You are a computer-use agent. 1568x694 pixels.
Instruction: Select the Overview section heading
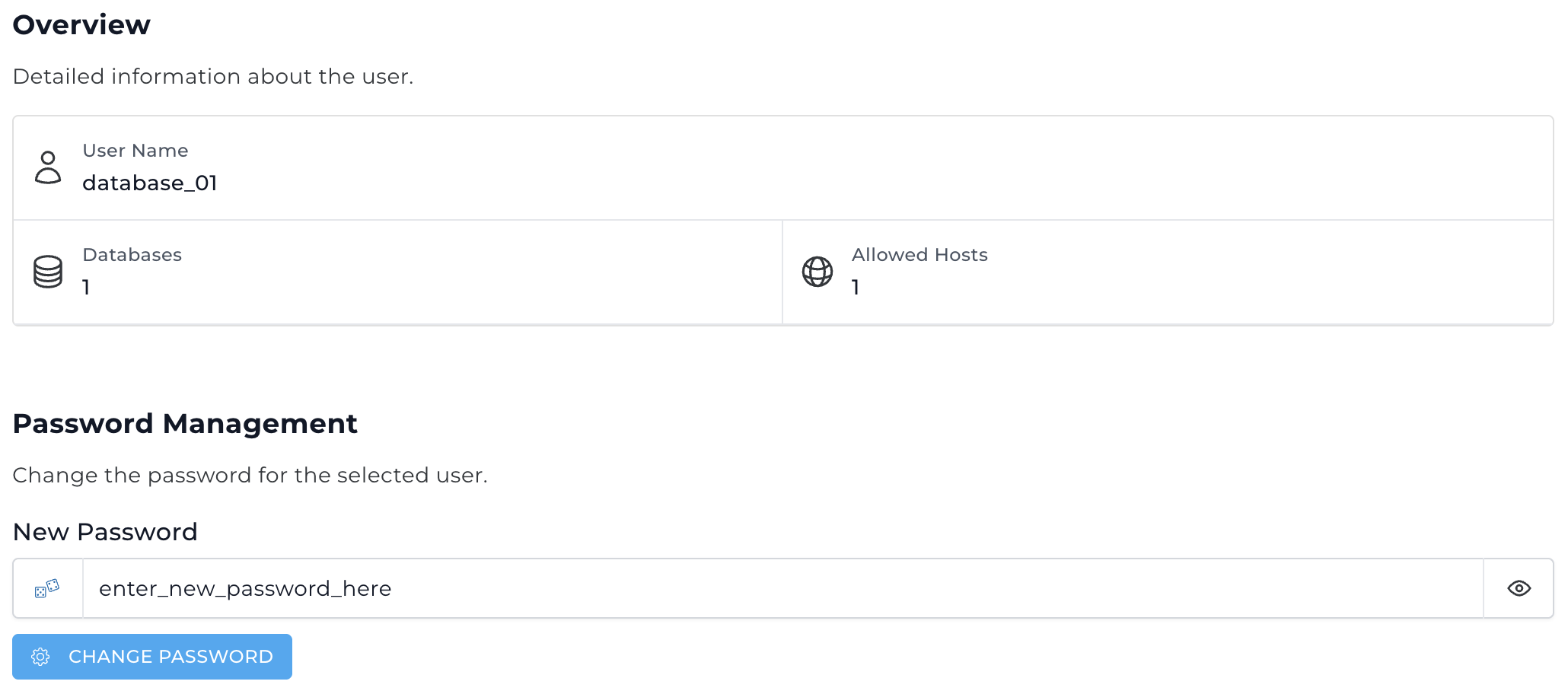pos(81,24)
